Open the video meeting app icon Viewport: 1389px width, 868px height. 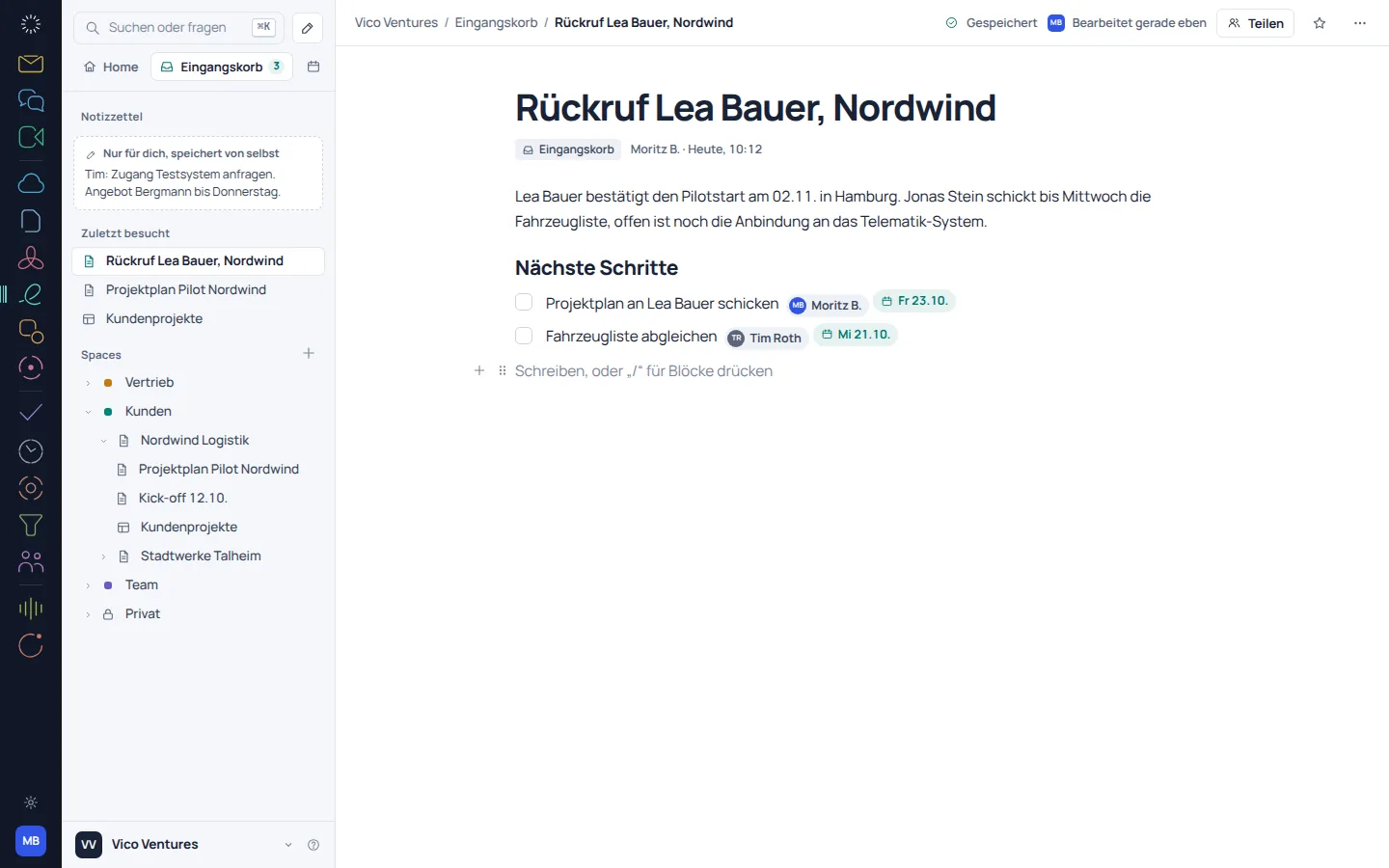31,137
